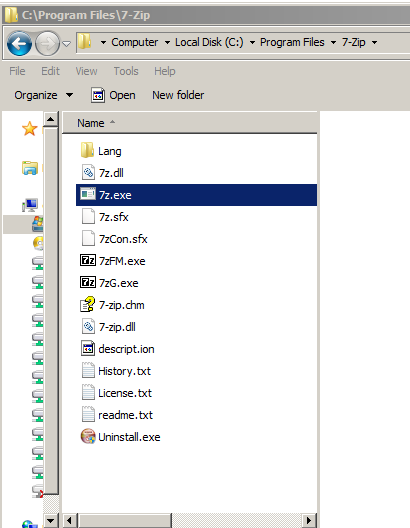Expand the arrow before 7-Zip breadcrumb

point(333,42)
